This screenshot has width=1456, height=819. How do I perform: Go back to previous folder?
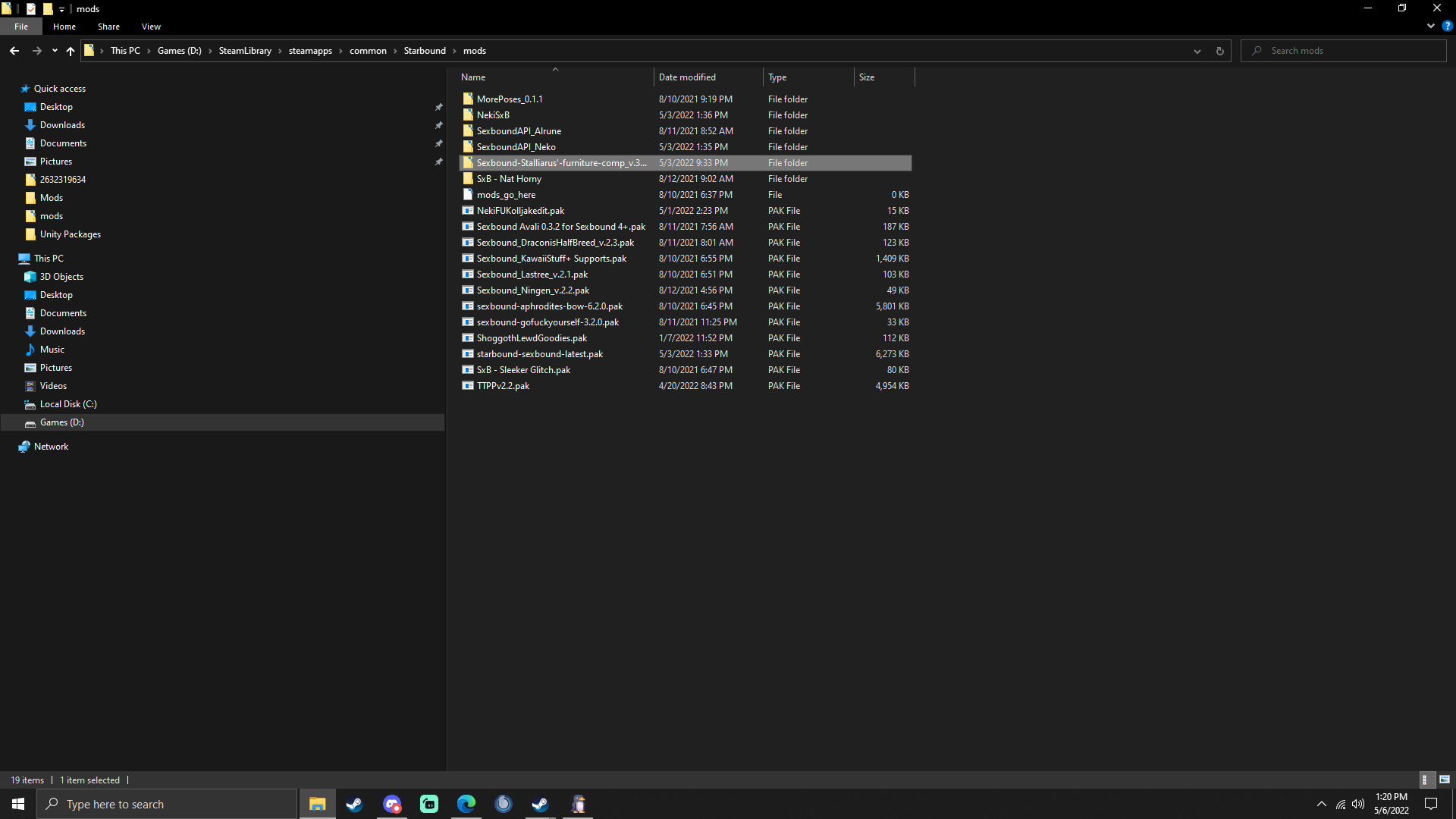pos(14,51)
